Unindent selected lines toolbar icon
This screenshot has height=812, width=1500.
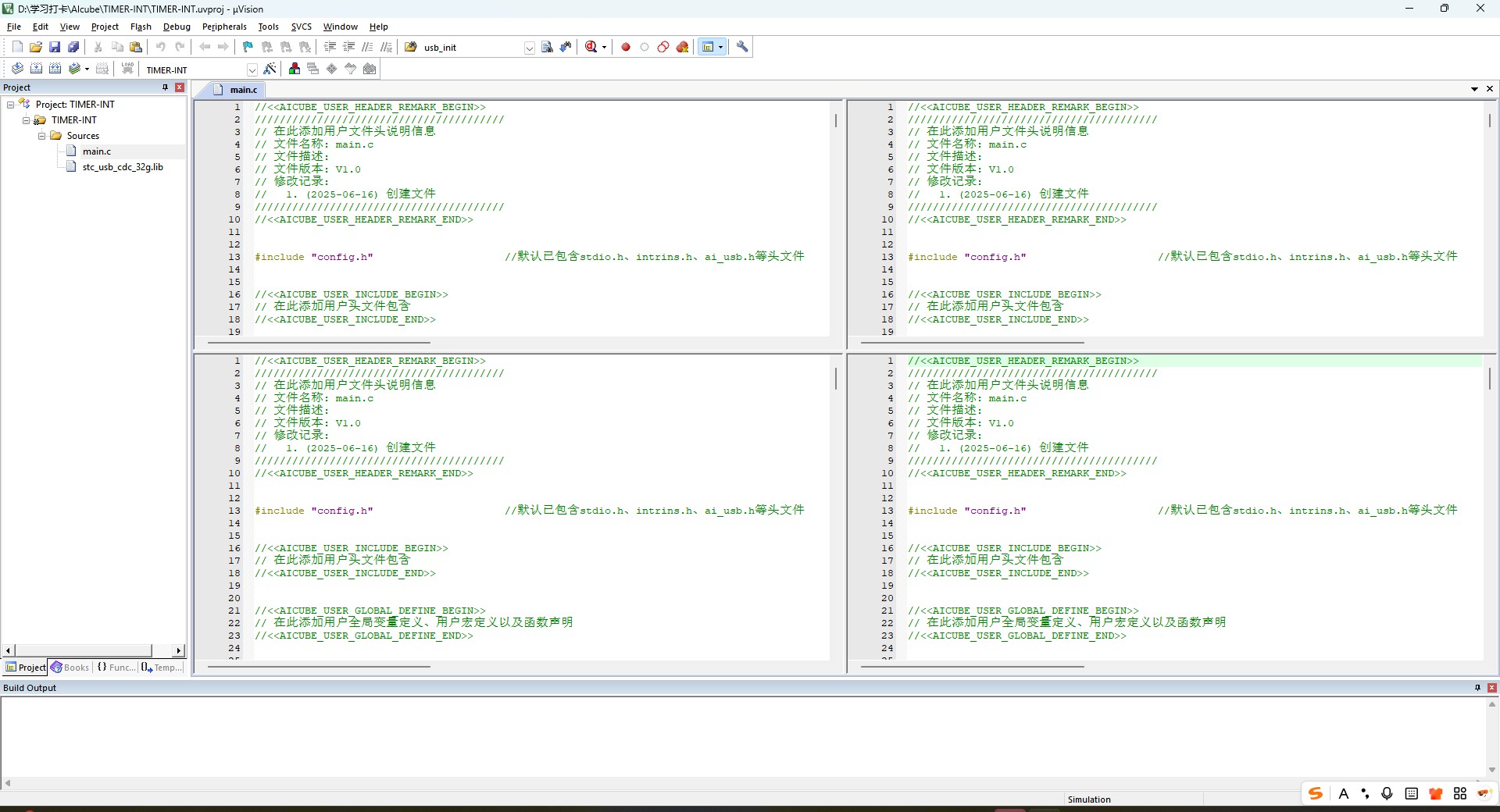coord(348,47)
